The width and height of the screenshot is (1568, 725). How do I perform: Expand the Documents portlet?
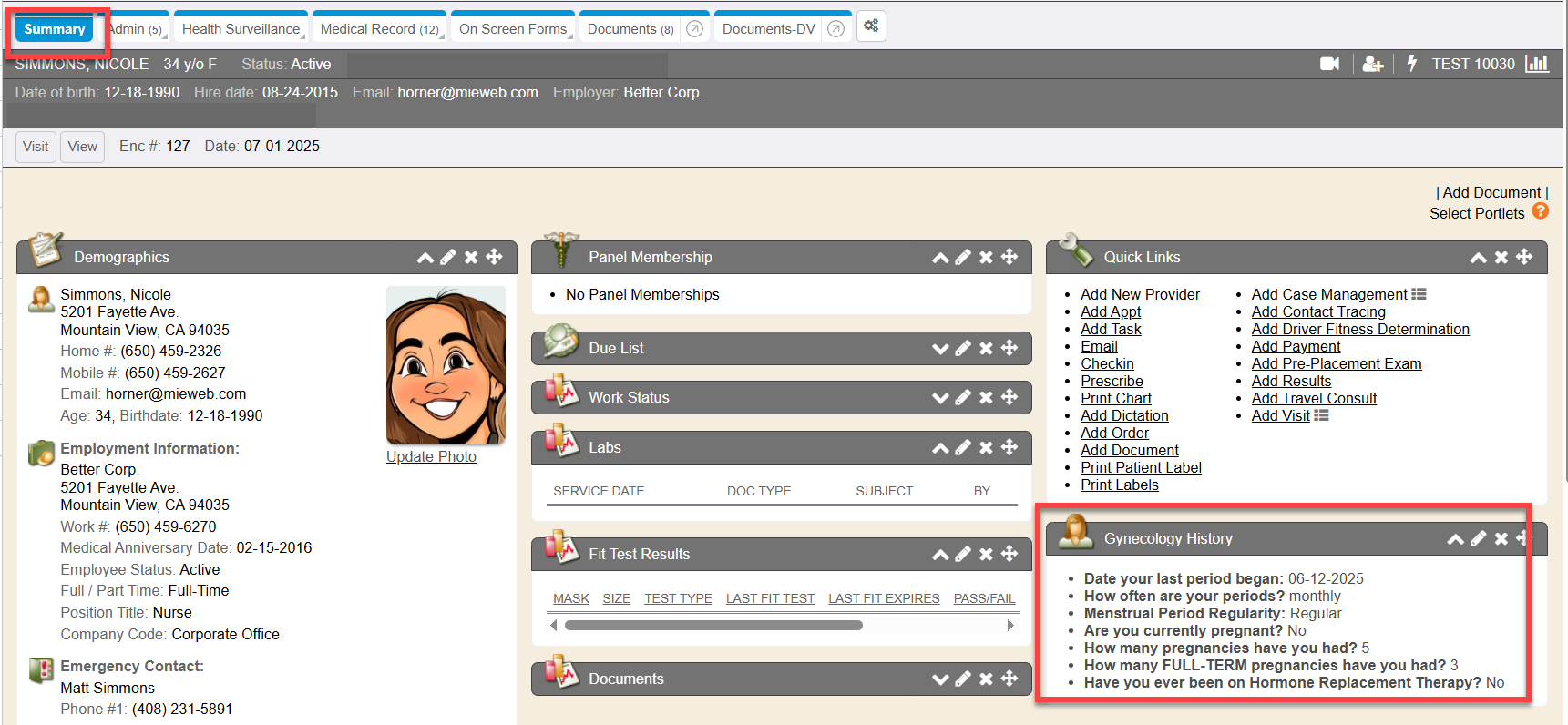point(940,679)
